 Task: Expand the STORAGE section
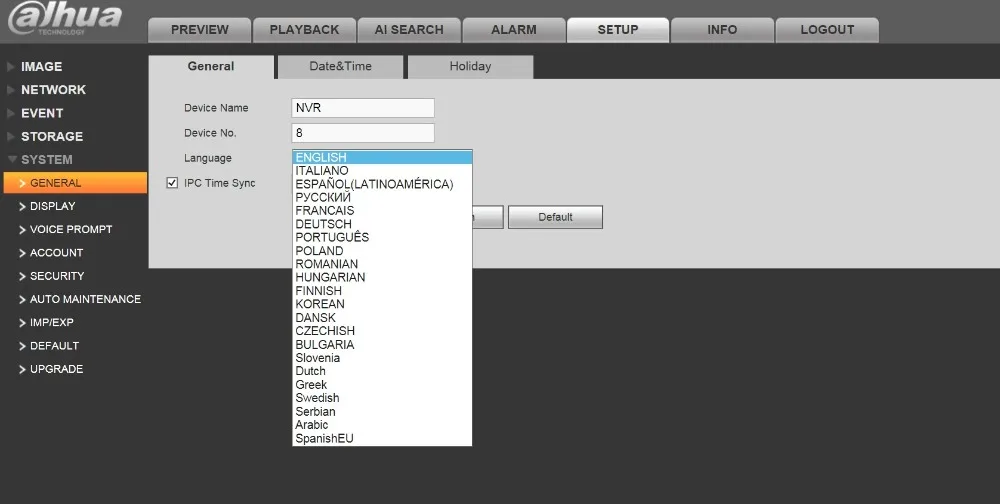[52, 137]
